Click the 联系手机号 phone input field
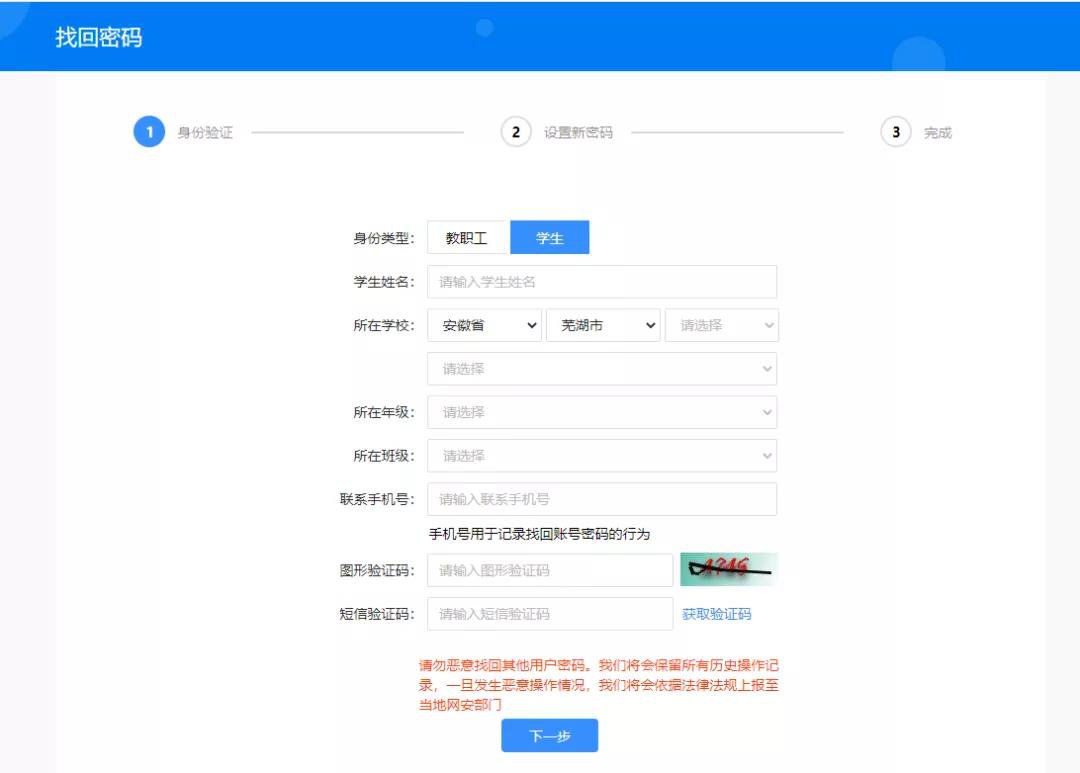1080x773 pixels. 601,499
